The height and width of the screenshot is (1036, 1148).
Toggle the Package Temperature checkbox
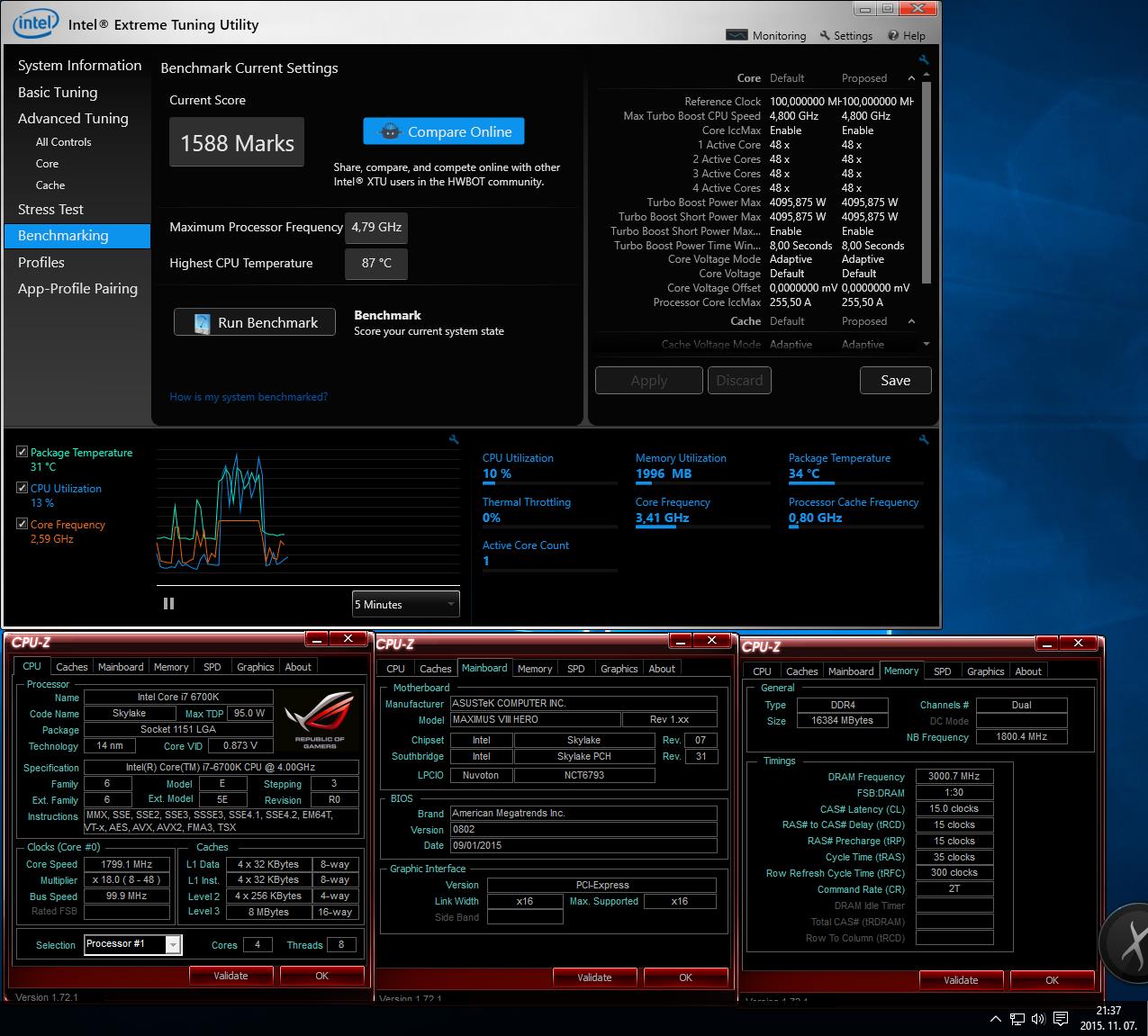22,452
